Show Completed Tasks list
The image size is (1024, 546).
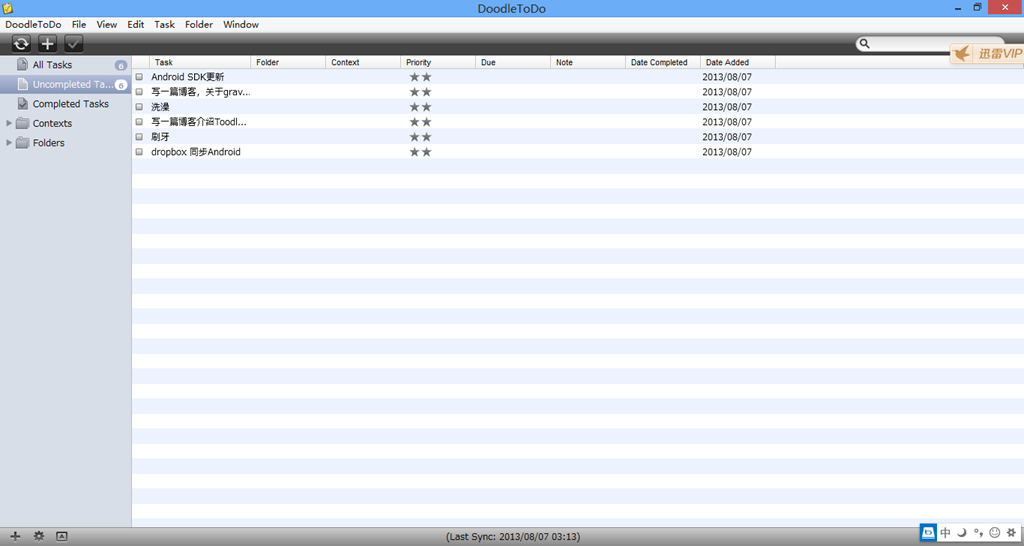click(x=70, y=104)
